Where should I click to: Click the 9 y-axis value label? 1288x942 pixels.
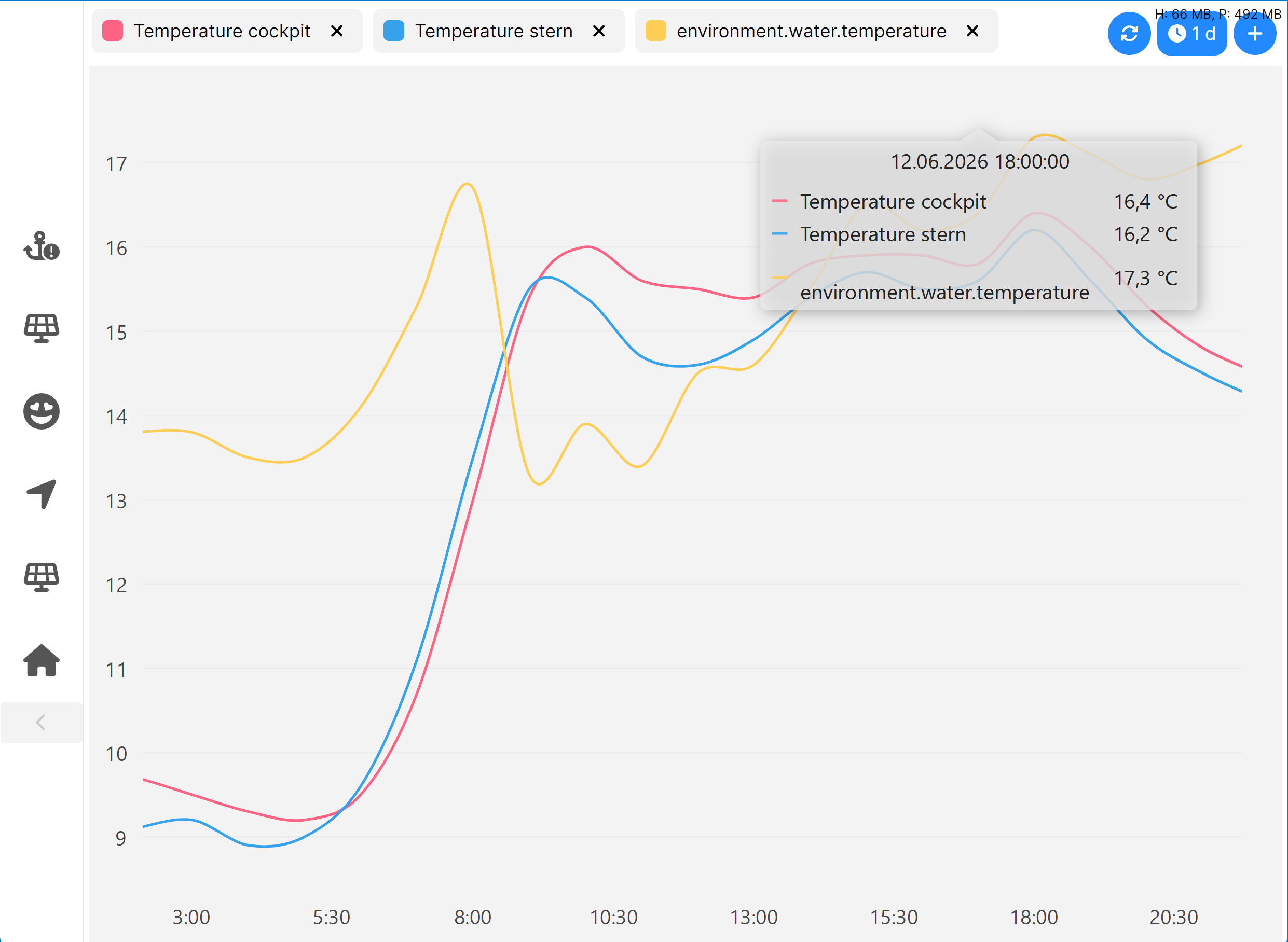[x=120, y=838]
